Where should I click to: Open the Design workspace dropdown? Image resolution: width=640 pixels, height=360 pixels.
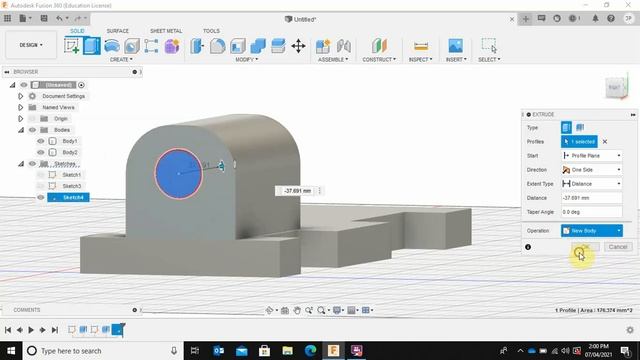(31, 45)
